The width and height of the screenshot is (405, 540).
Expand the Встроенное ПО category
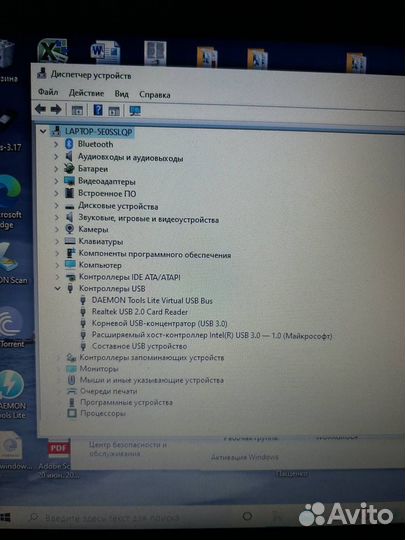pos(56,193)
